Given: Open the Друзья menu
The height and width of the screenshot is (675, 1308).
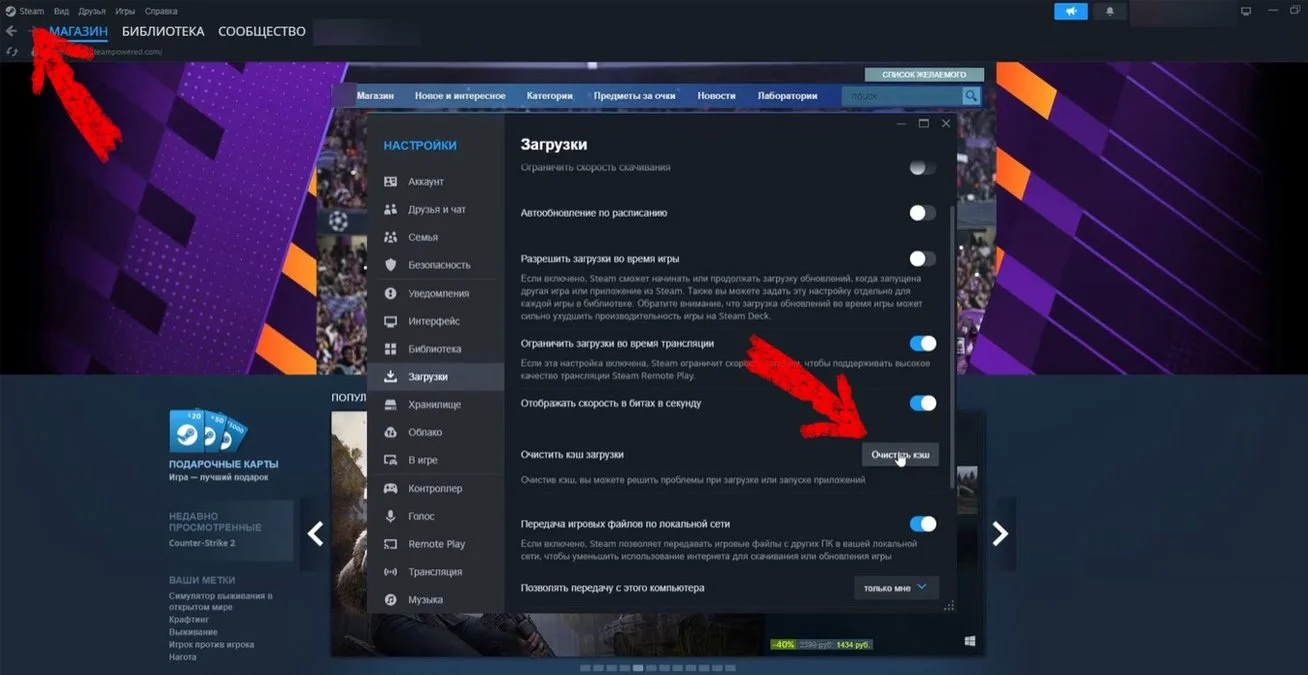Looking at the screenshot, I should click(92, 11).
